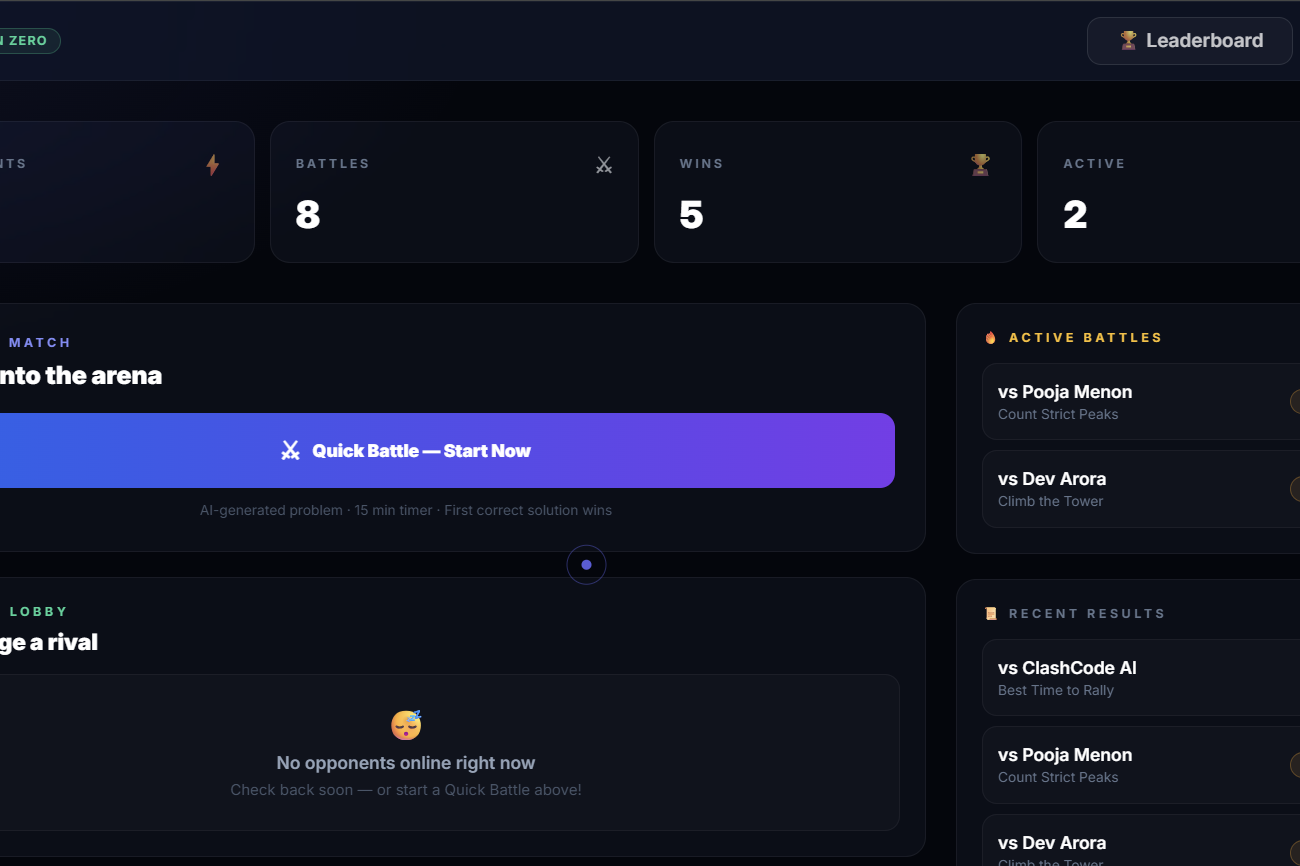Click the circular dot indicator between panels

(x=586, y=565)
